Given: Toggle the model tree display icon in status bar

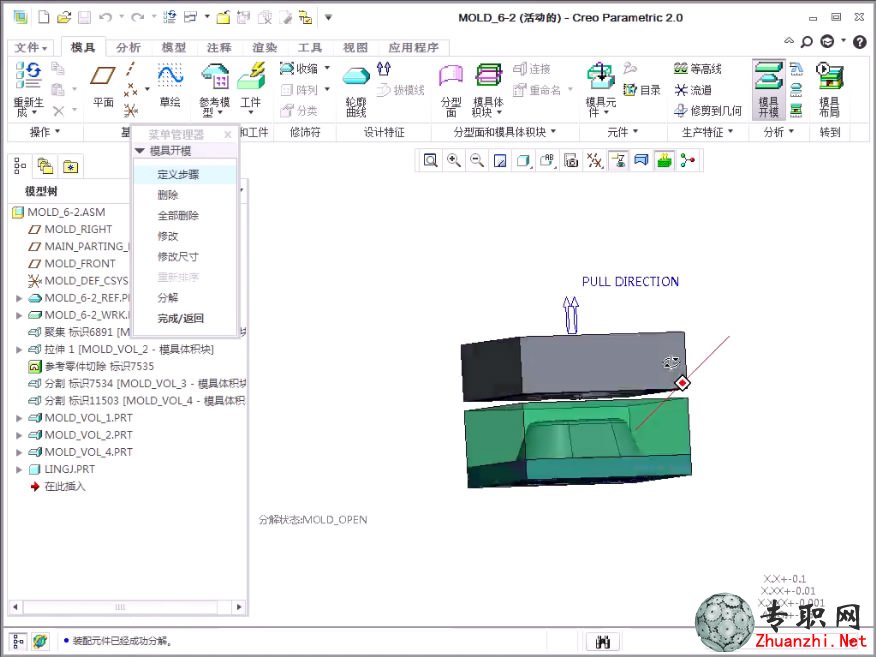Looking at the screenshot, I should [x=18, y=641].
